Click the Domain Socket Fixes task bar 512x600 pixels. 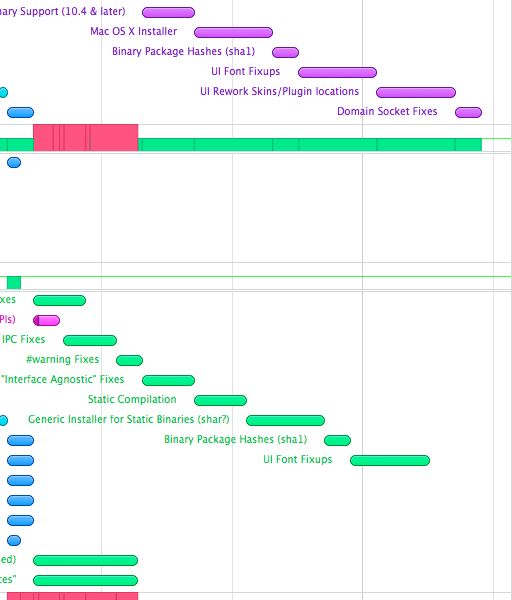tap(468, 112)
